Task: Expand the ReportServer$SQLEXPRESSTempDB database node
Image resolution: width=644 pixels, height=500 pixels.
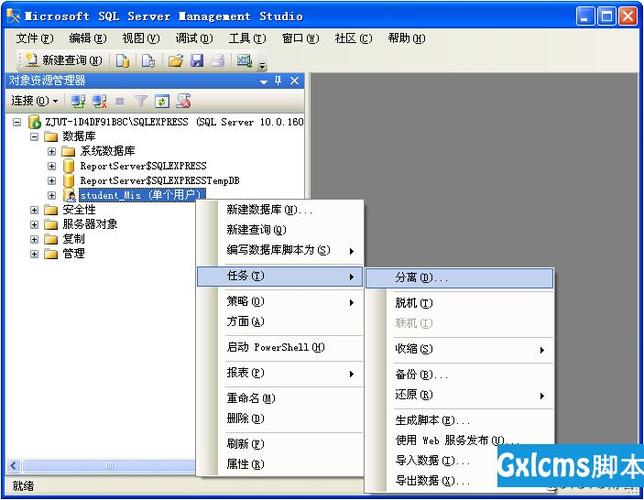Action: tap(52, 180)
